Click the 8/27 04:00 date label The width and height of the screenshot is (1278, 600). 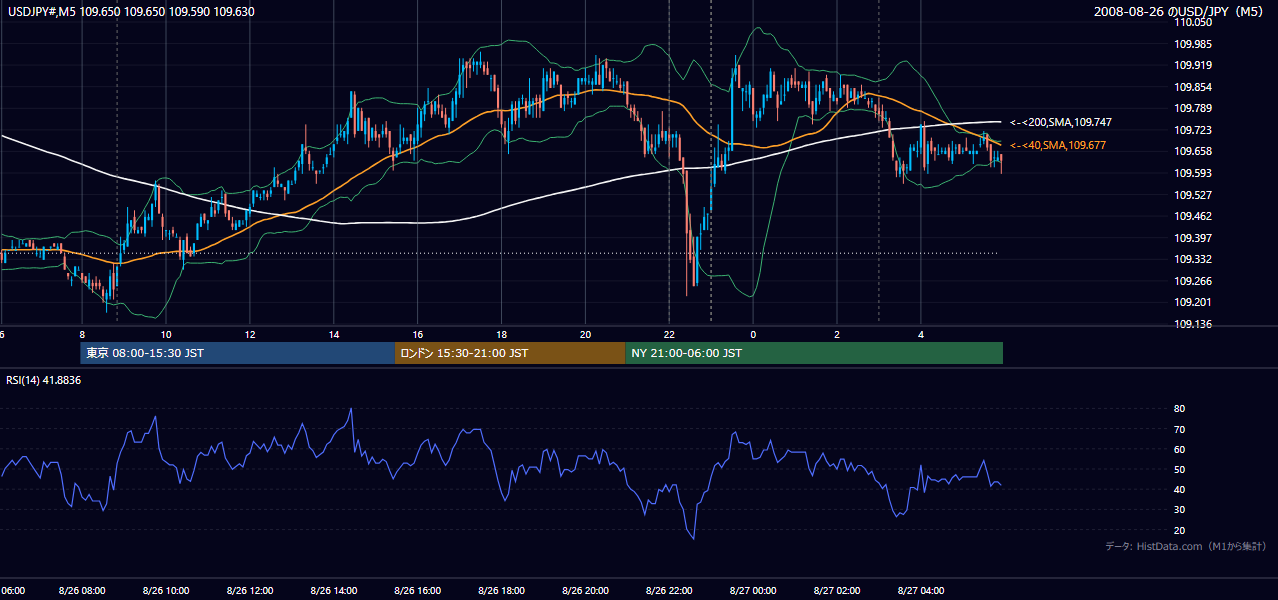[x=921, y=591]
